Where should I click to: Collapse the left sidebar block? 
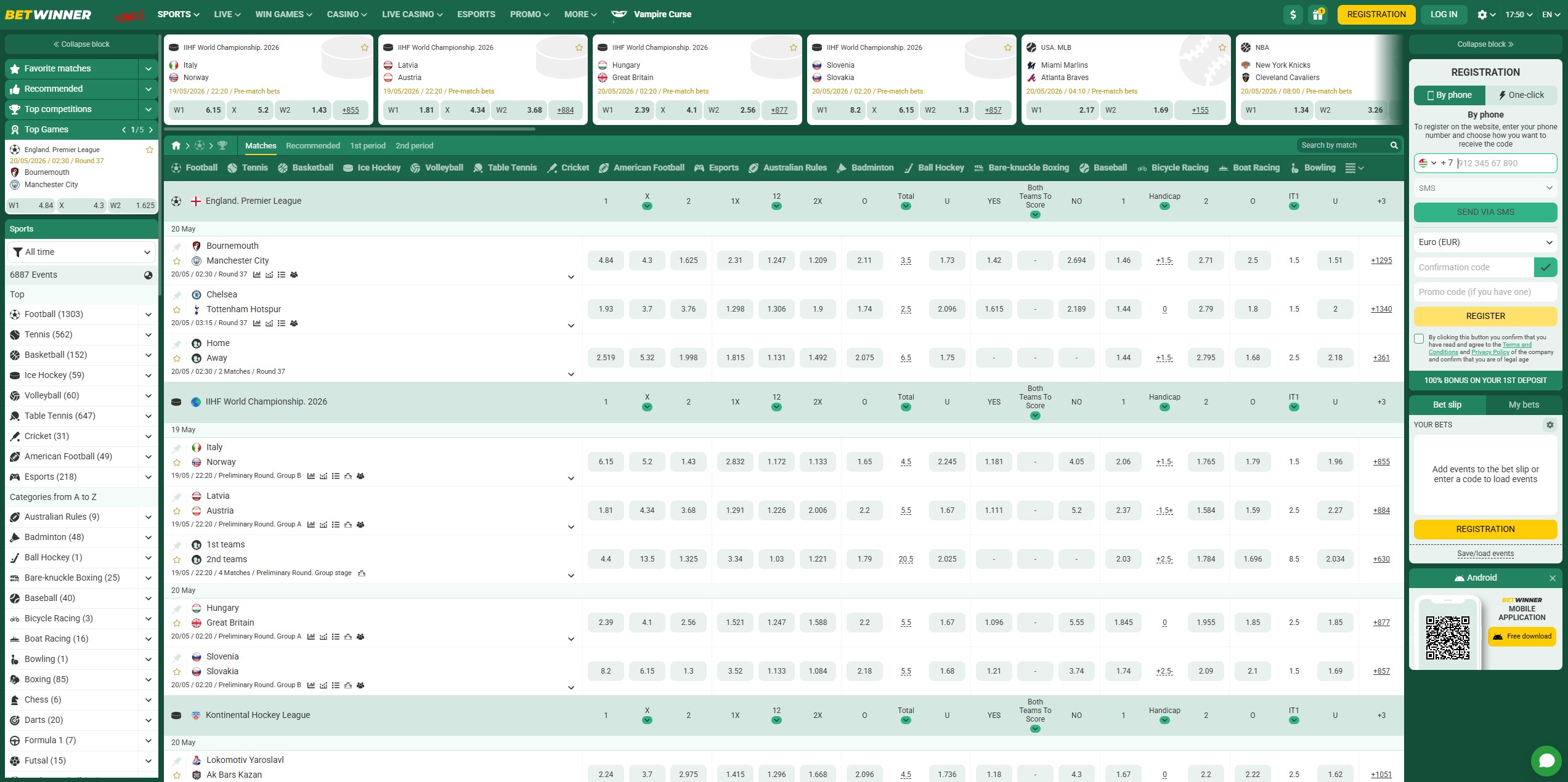tap(81, 44)
